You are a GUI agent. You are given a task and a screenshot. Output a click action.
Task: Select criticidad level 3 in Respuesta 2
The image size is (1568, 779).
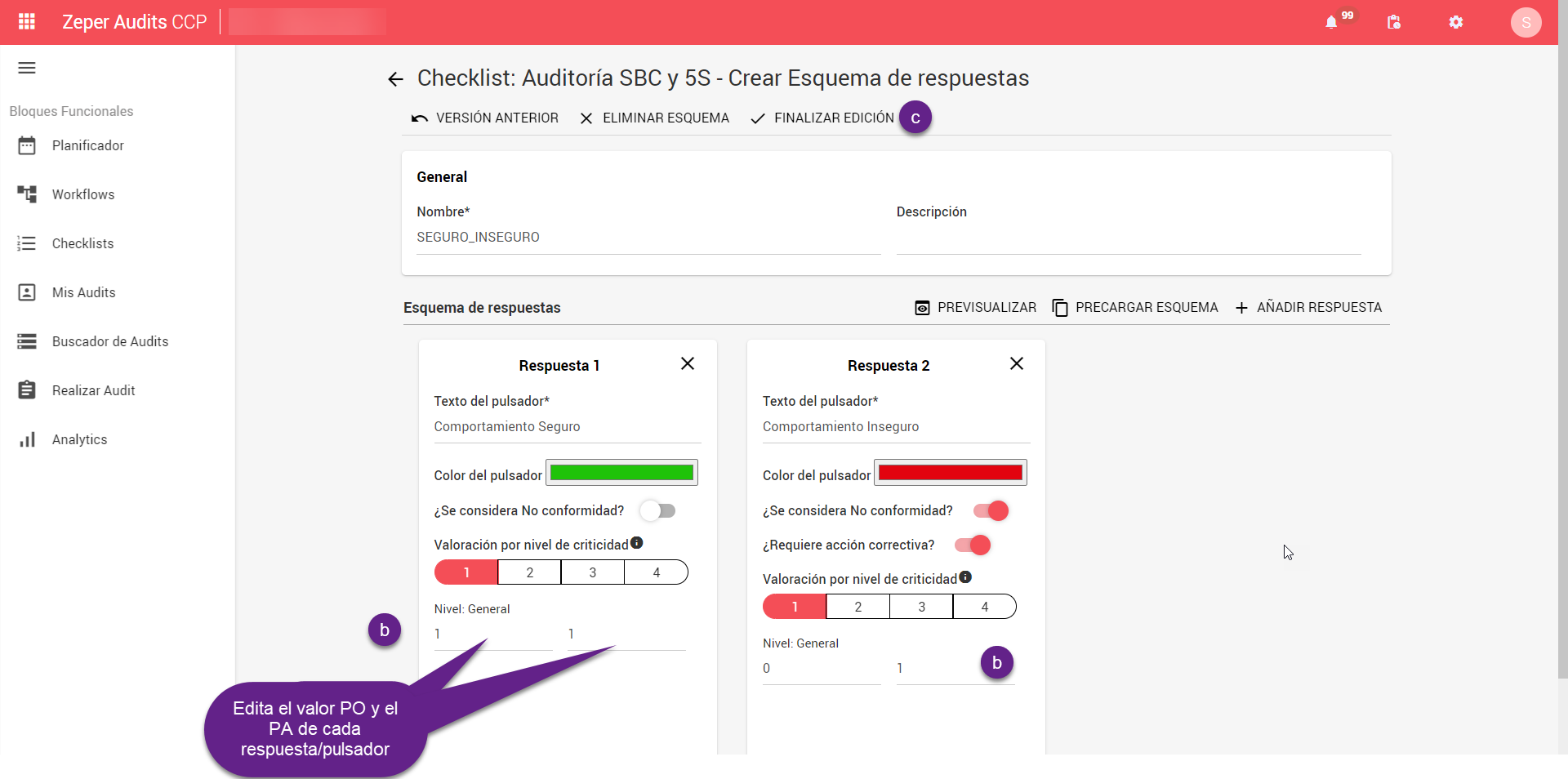[x=922, y=607]
